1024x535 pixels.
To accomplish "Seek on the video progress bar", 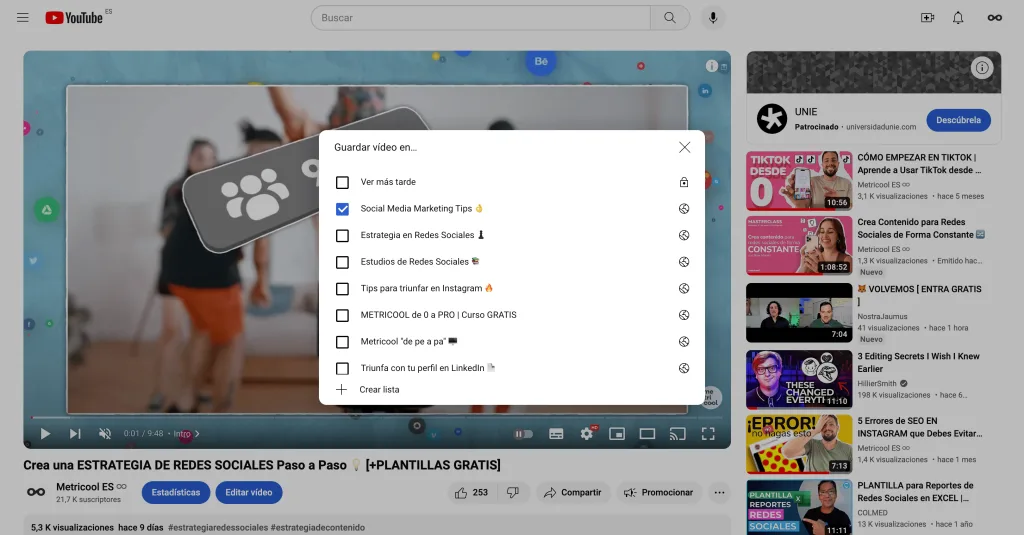I will click(377, 417).
